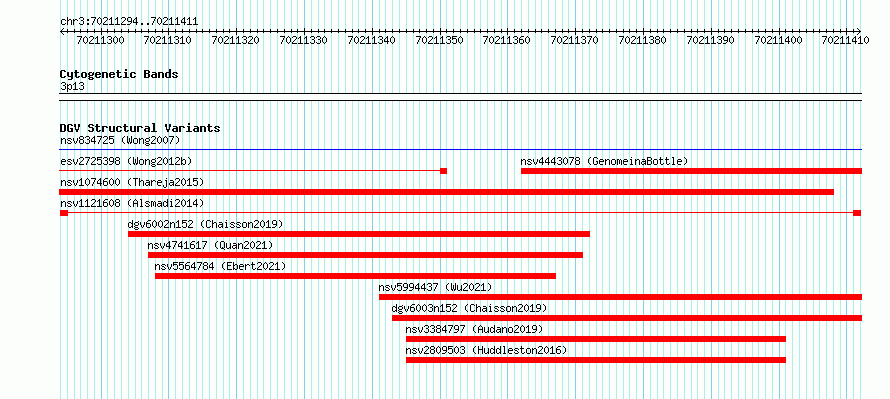
Task: Select the 3p13 band label
Action: 72,86
